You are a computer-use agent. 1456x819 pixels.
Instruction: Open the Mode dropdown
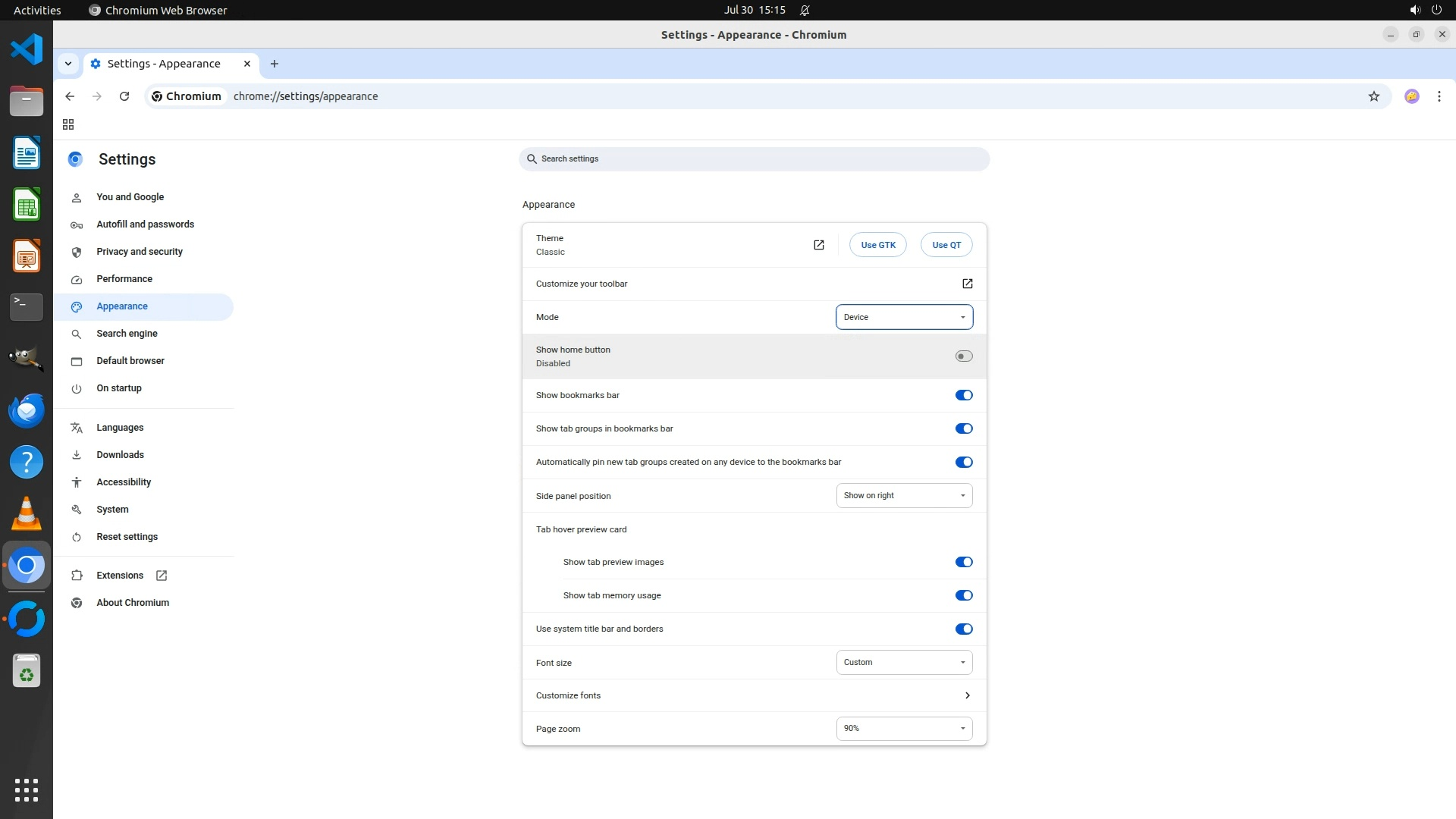coord(904,317)
